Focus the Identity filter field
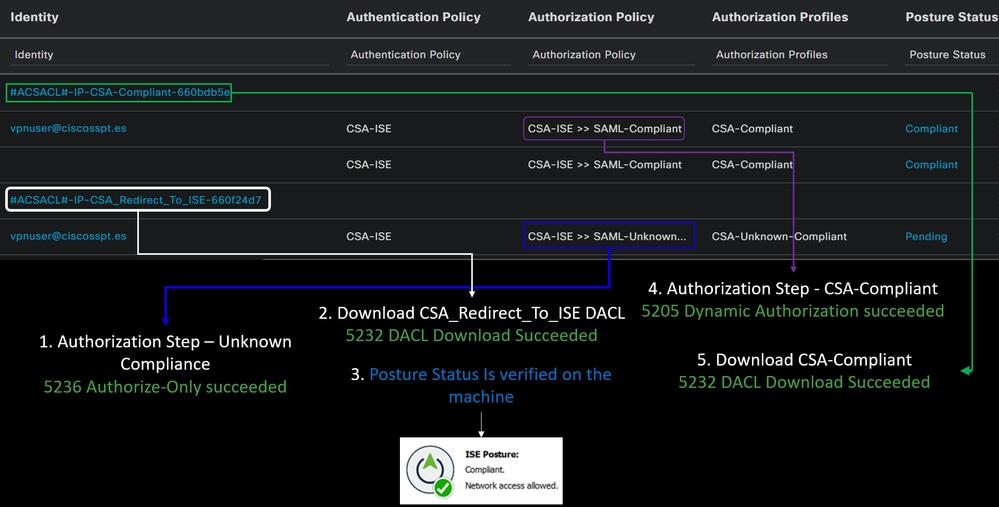999x507 pixels. click(170, 55)
